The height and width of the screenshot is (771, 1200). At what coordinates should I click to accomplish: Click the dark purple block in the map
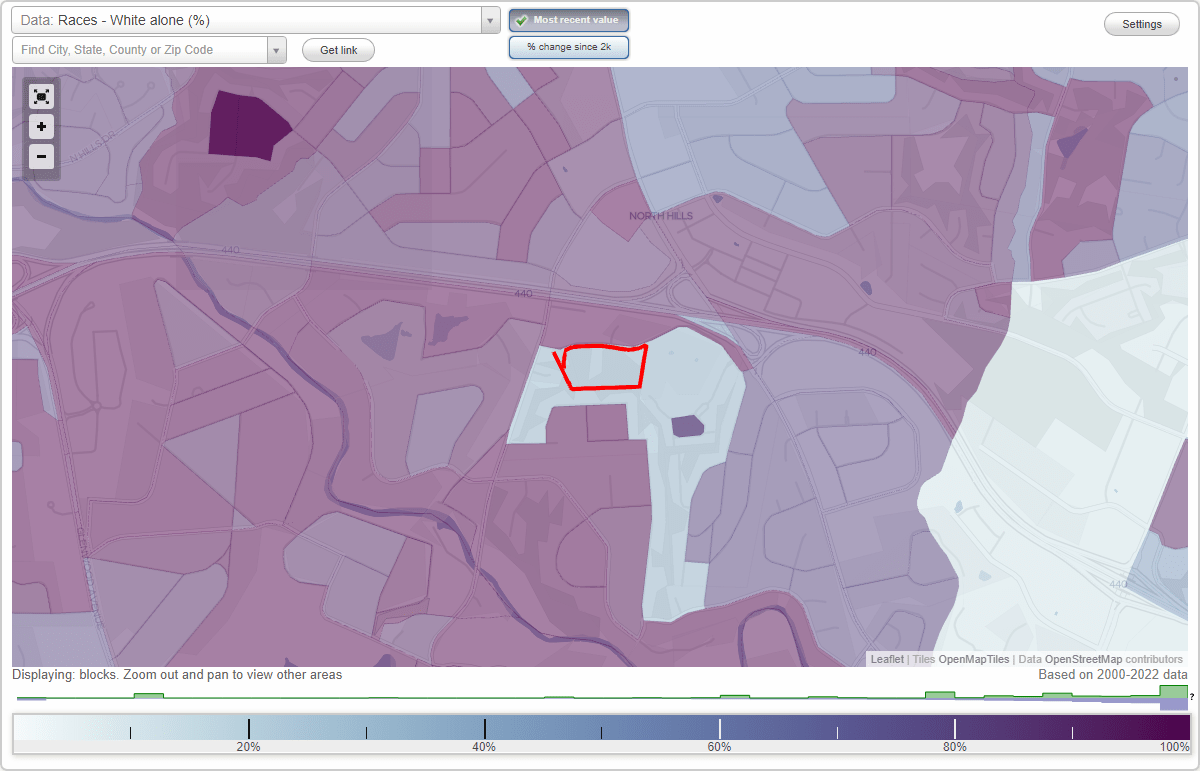point(248,126)
